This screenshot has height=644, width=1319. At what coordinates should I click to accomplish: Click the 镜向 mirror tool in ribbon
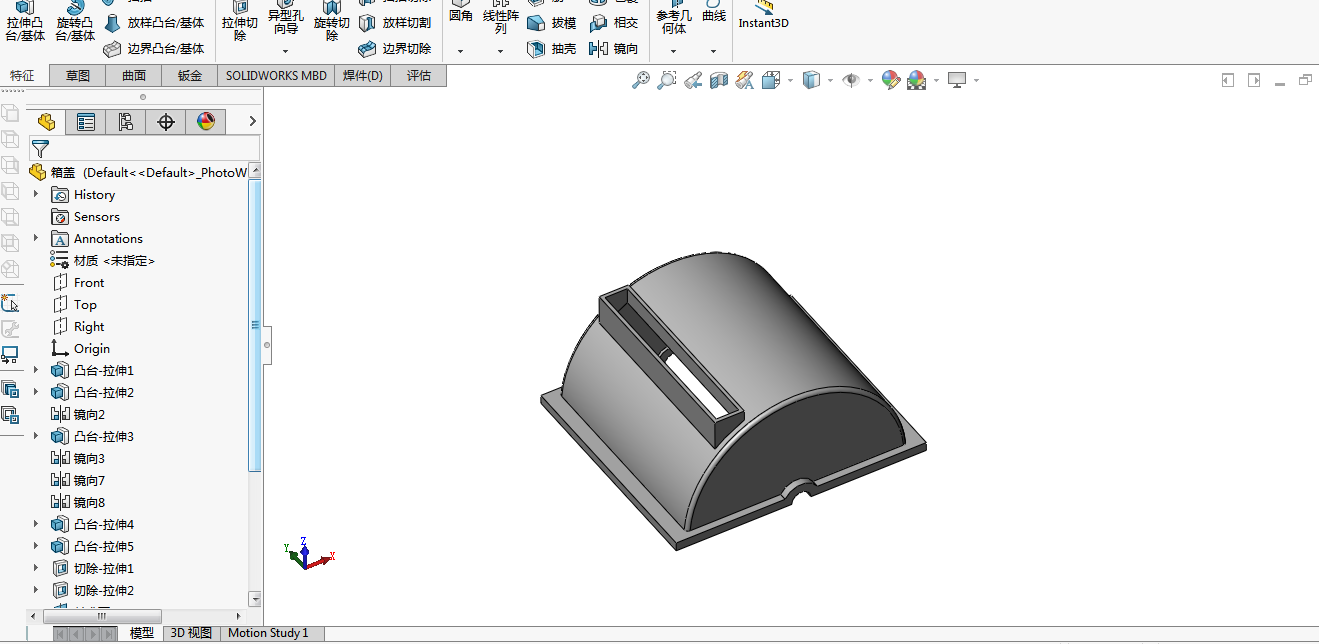tap(614, 48)
